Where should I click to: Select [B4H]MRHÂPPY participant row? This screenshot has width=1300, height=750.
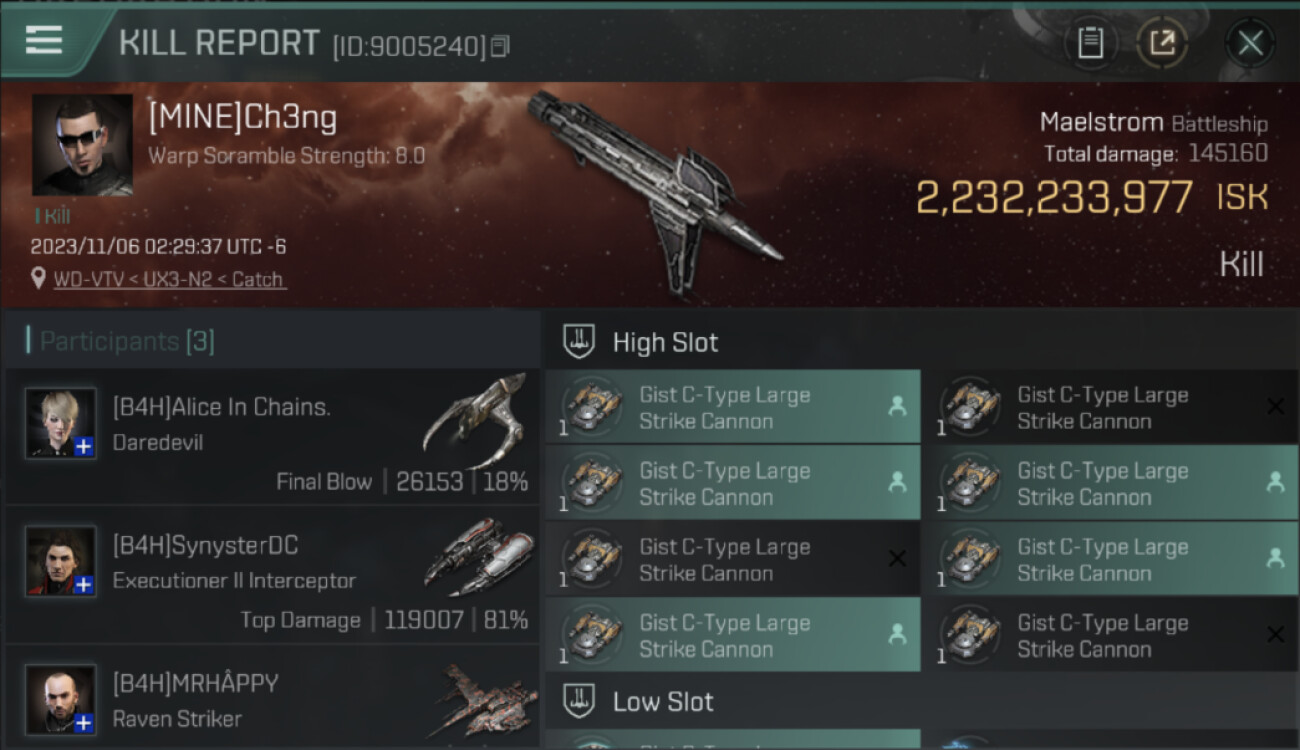click(272, 699)
